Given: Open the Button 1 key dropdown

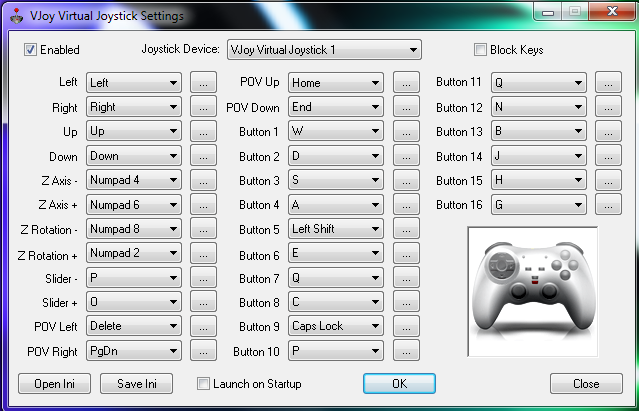Looking at the screenshot, I should [x=336, y=131].
